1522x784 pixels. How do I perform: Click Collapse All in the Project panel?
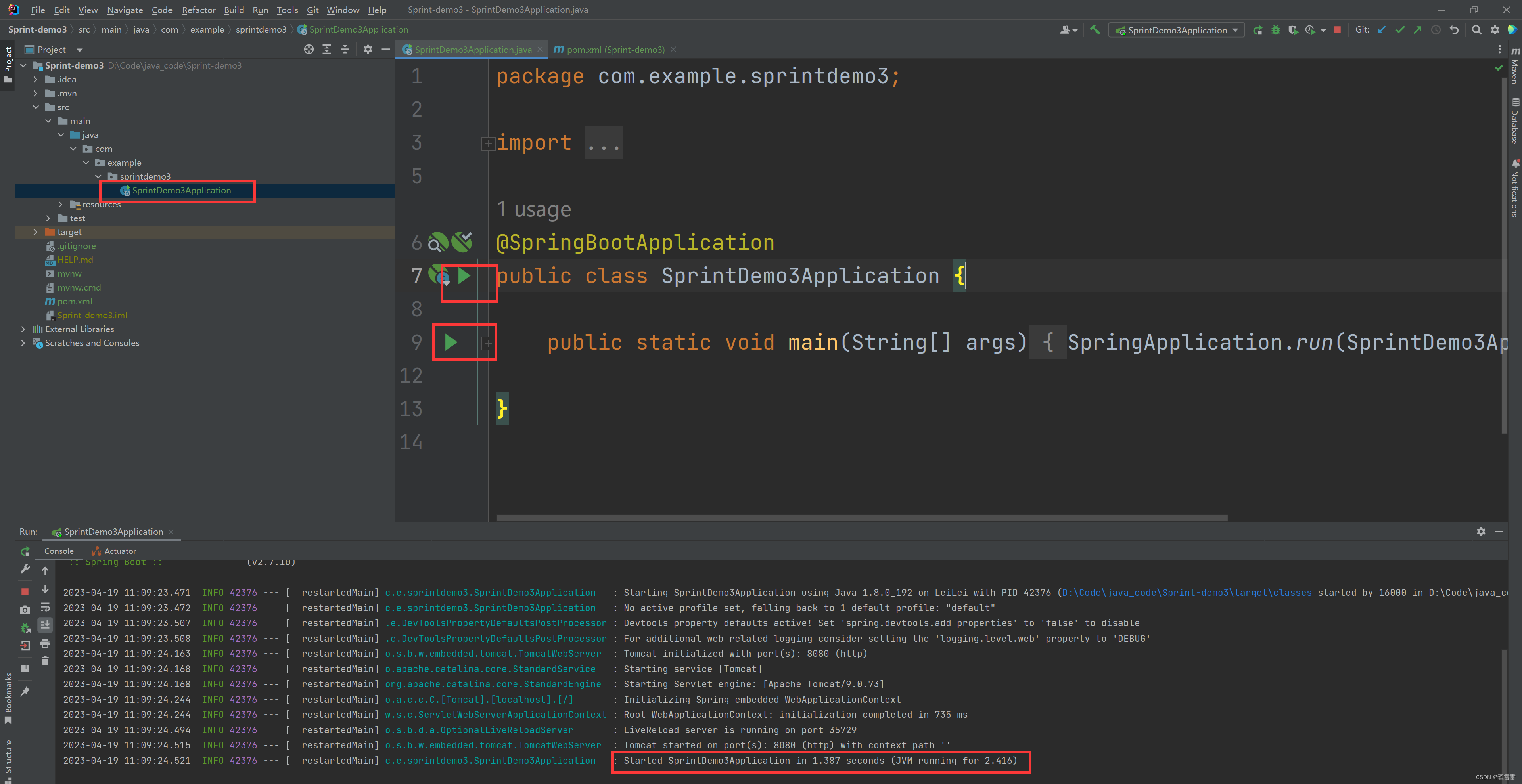[345, 50]
